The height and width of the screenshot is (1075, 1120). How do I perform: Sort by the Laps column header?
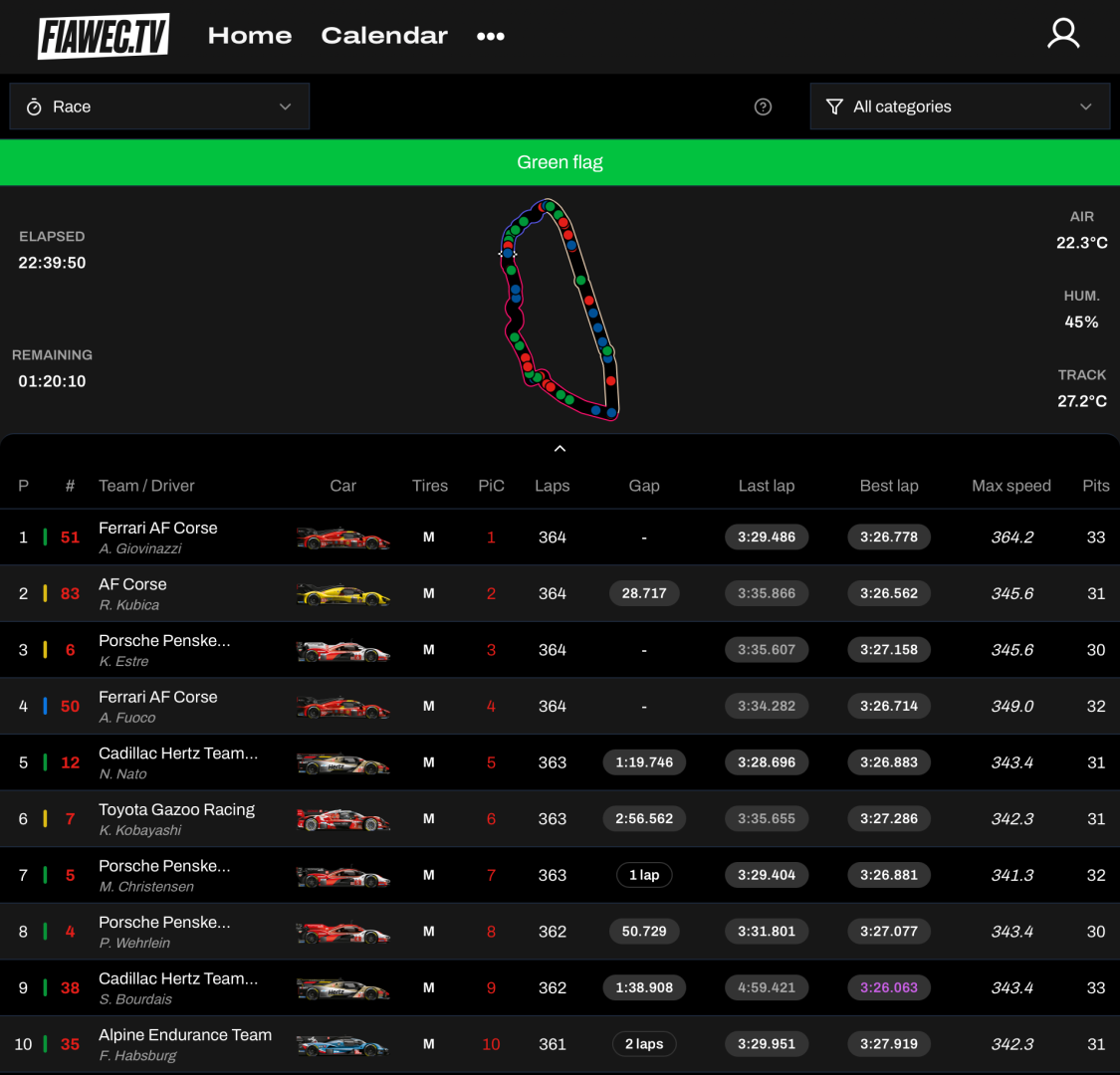coord(553,486)
